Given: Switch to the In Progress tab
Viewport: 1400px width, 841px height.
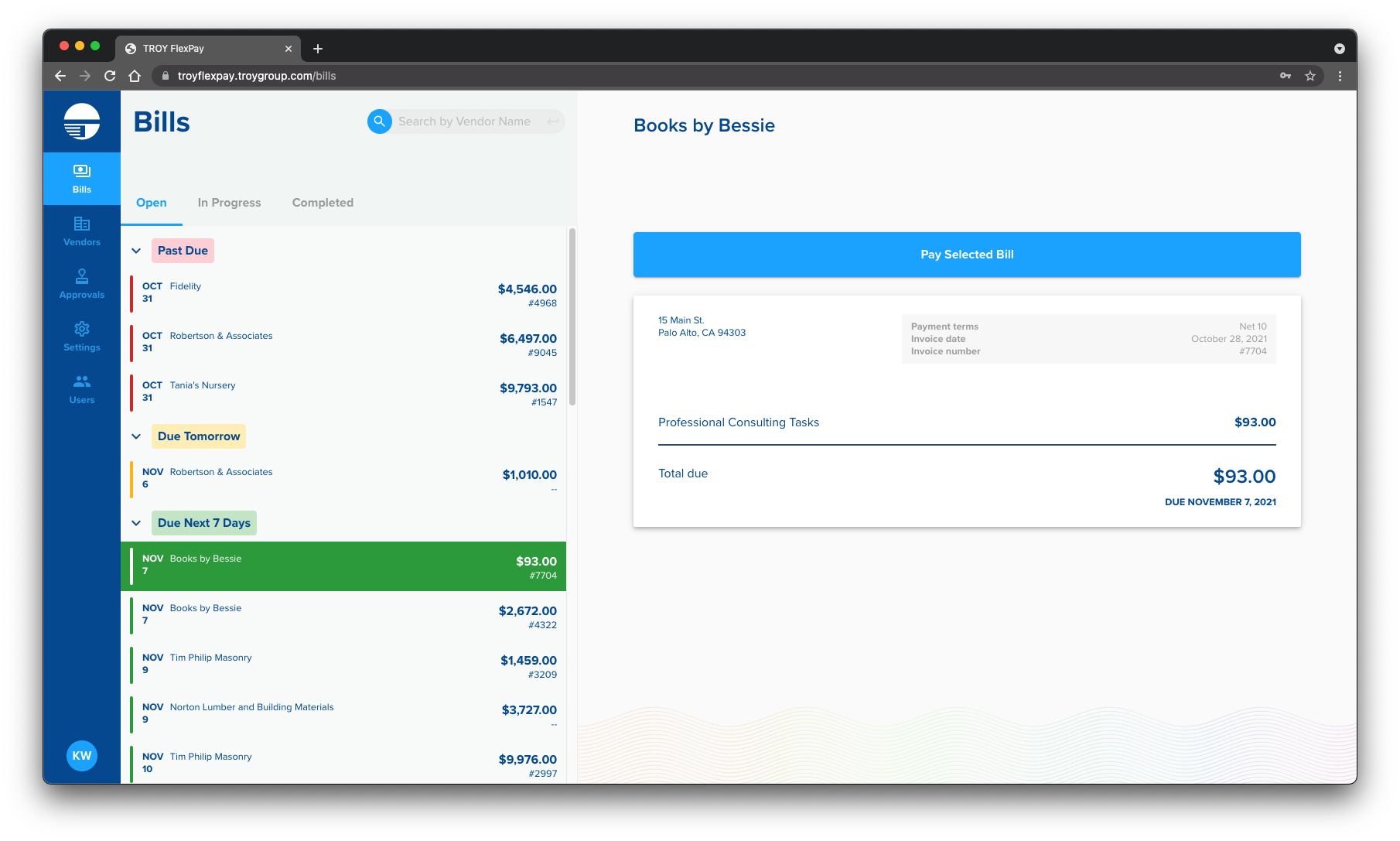Looking at the screenshot, I should pyautogui.click(x=230, y=203).
